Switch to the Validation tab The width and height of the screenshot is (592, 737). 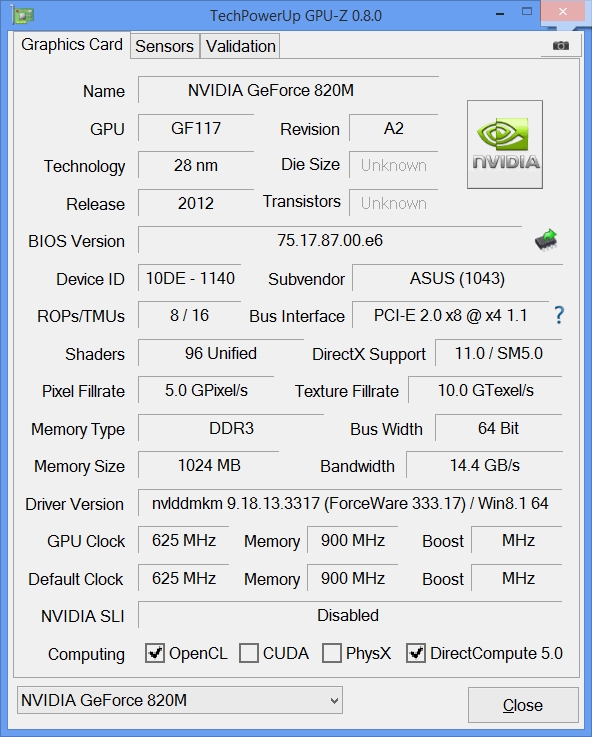tap(241, 46)
